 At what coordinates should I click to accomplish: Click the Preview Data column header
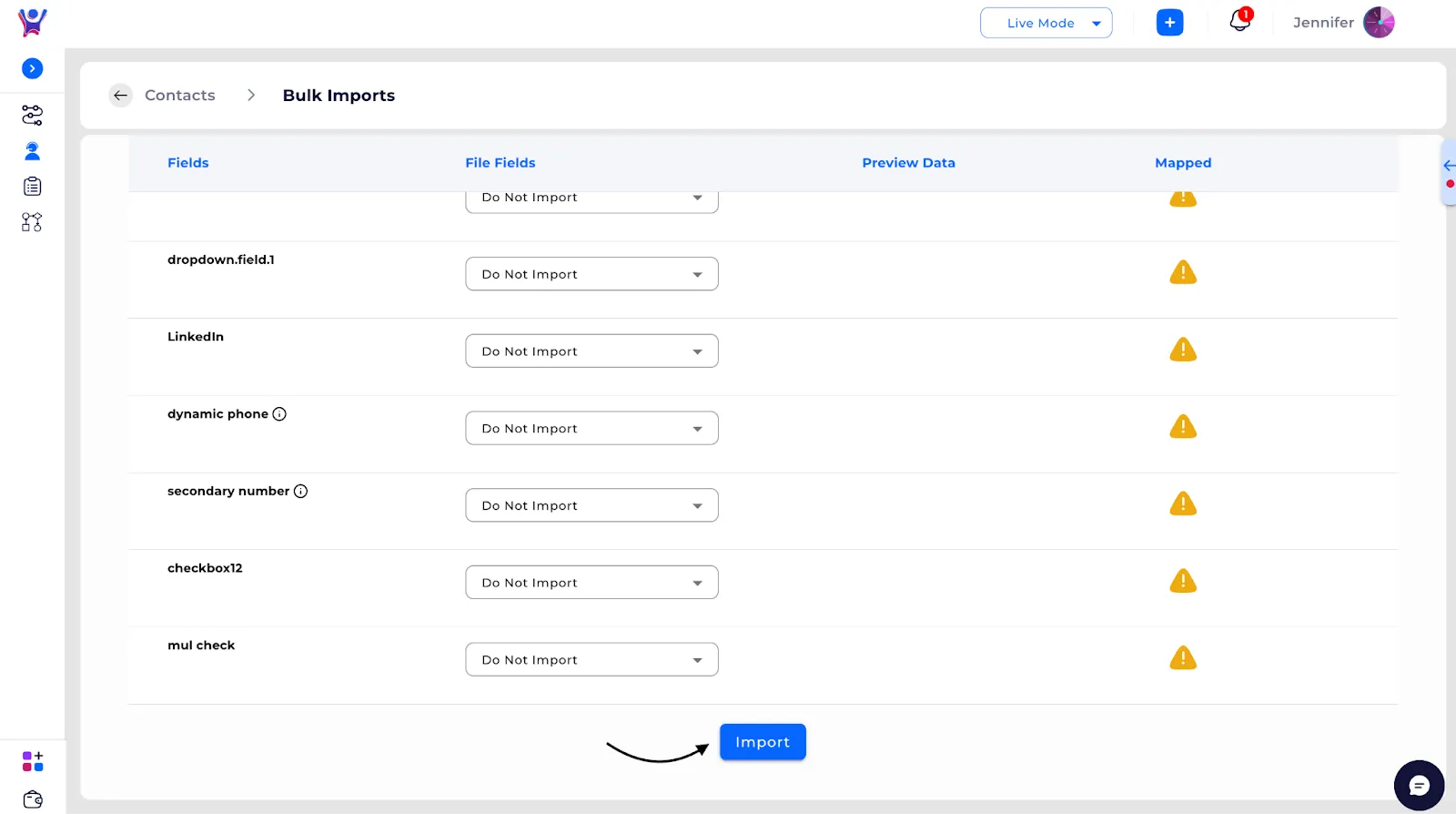[x=908, y=163]
